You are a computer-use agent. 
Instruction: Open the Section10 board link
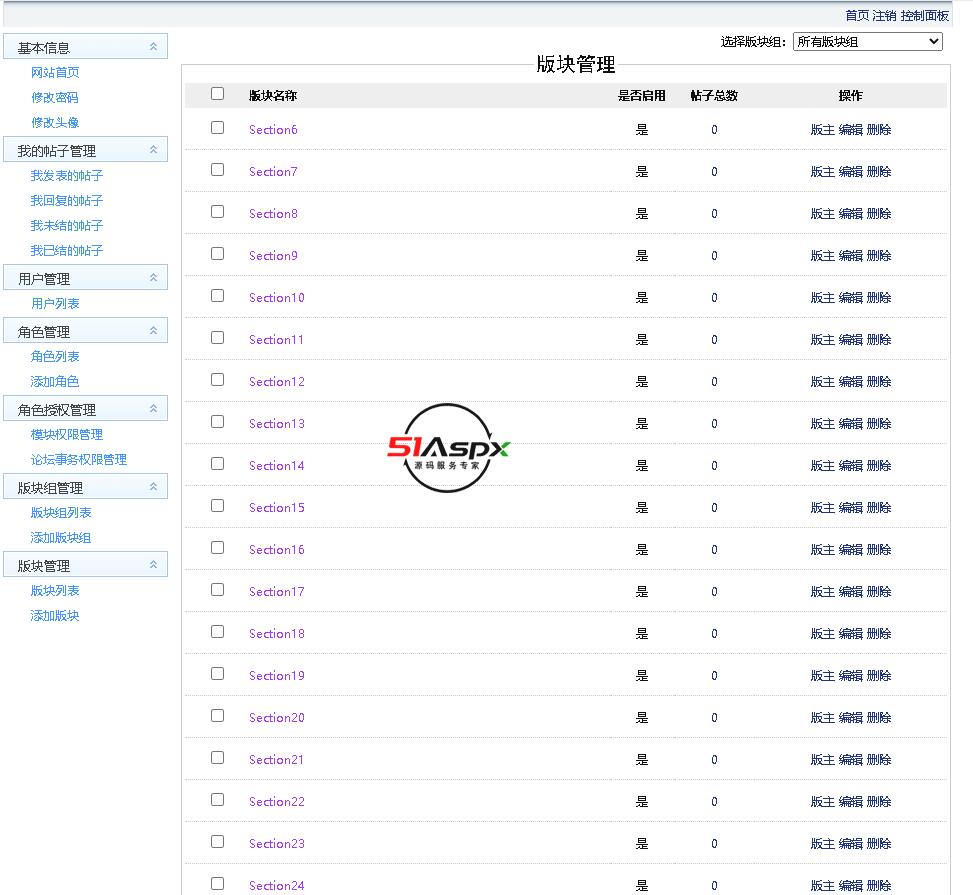[276, 298]
